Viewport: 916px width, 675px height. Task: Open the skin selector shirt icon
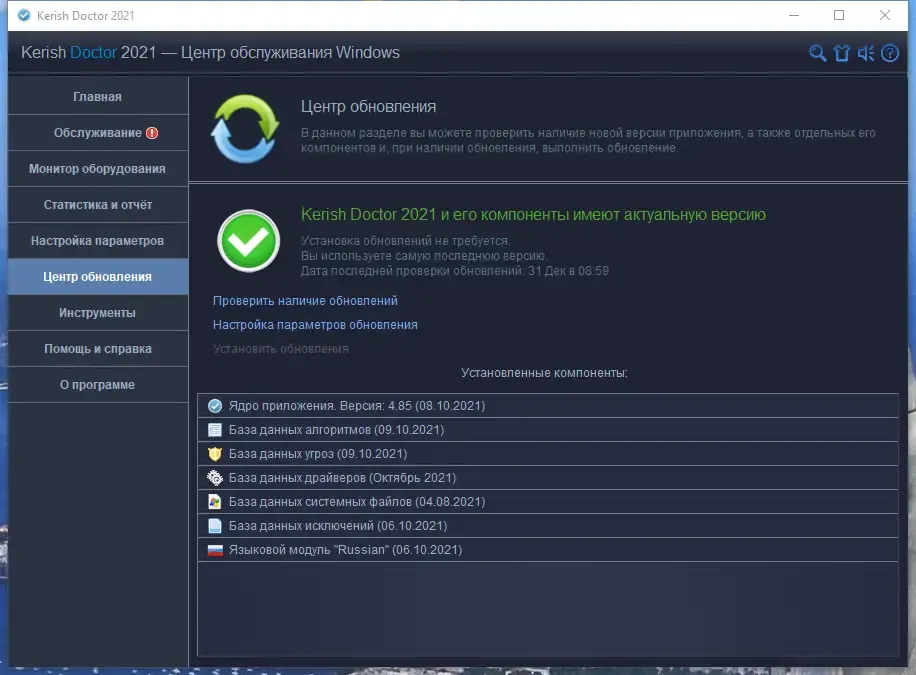[841, 53]
